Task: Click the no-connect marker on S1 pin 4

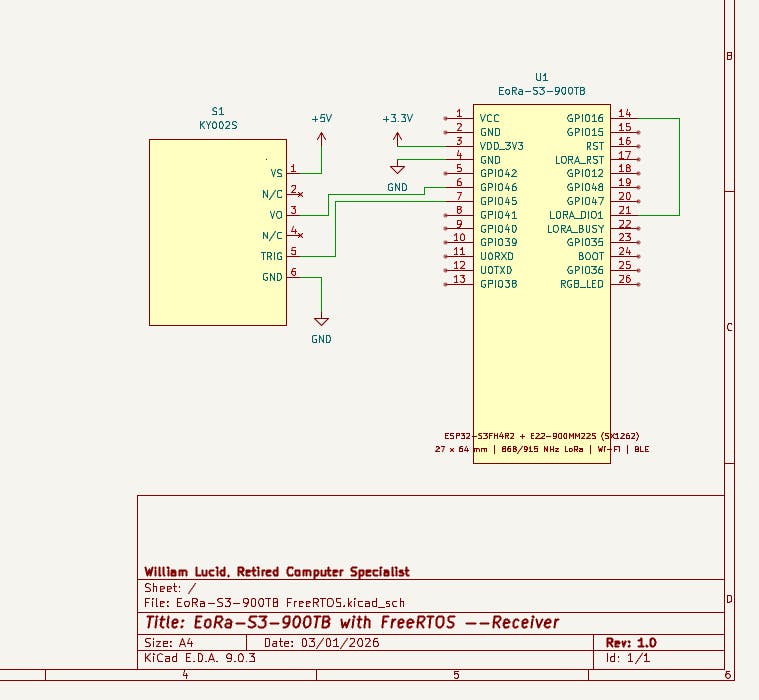Action: point(301,236)
